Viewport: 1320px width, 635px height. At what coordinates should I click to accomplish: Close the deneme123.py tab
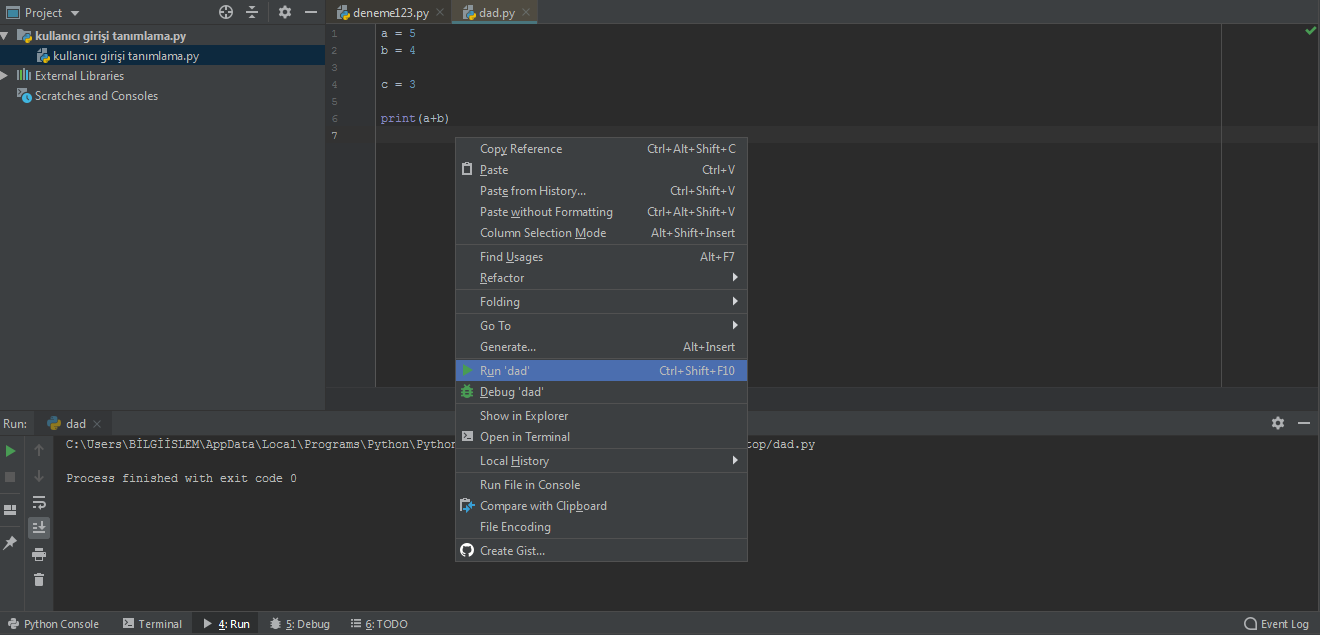coord(440,13)
